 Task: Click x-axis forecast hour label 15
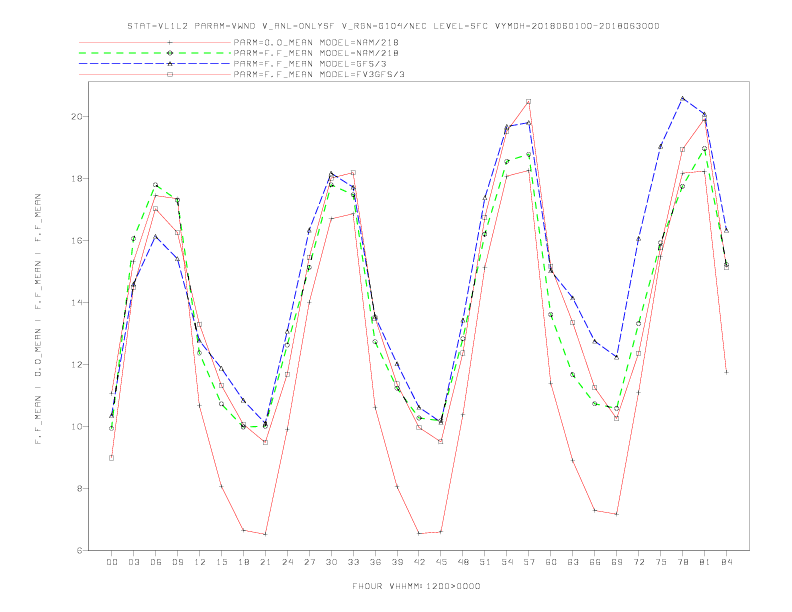tap(221, 562)
